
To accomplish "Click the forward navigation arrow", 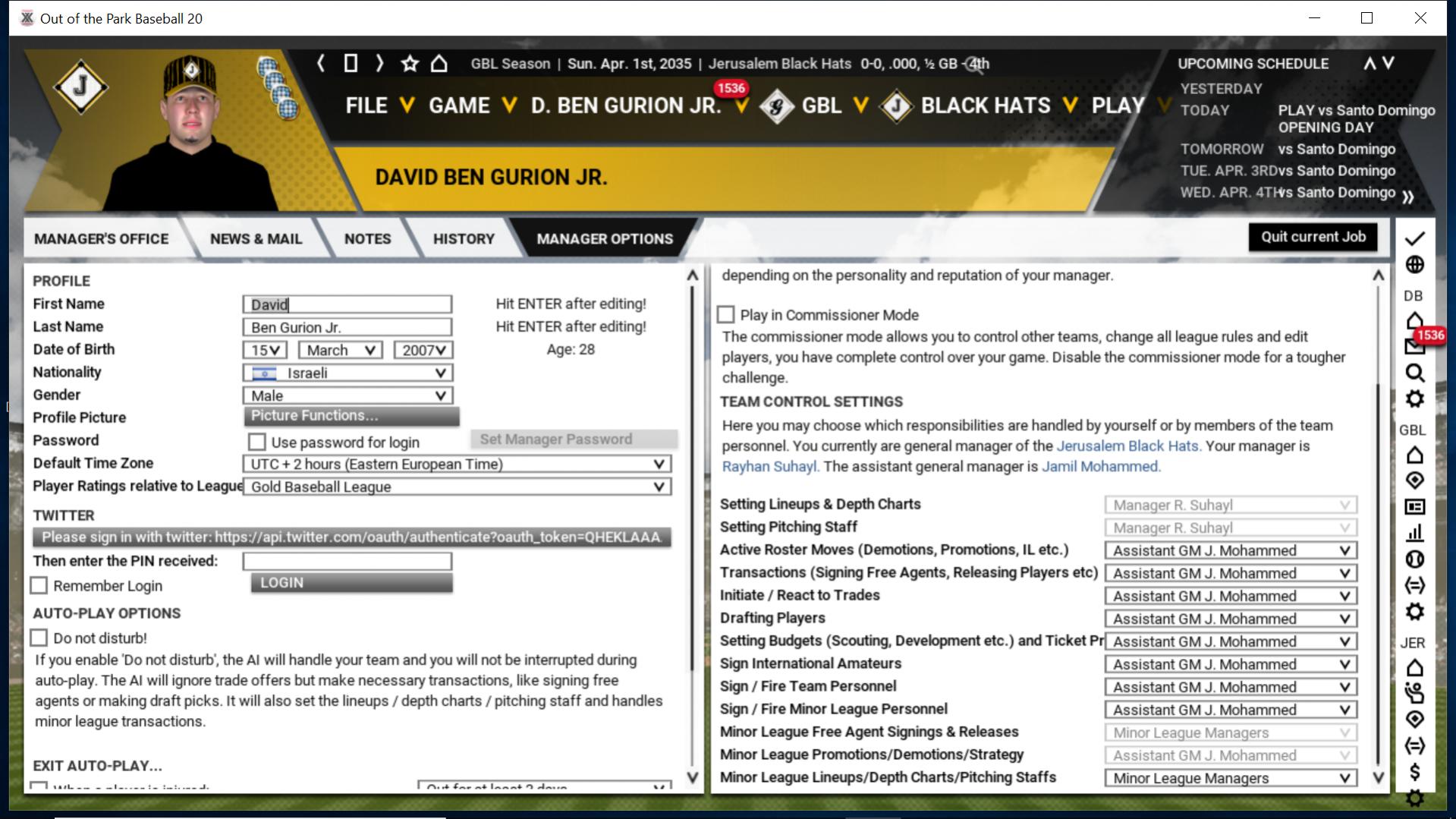I will click(379, 63).
